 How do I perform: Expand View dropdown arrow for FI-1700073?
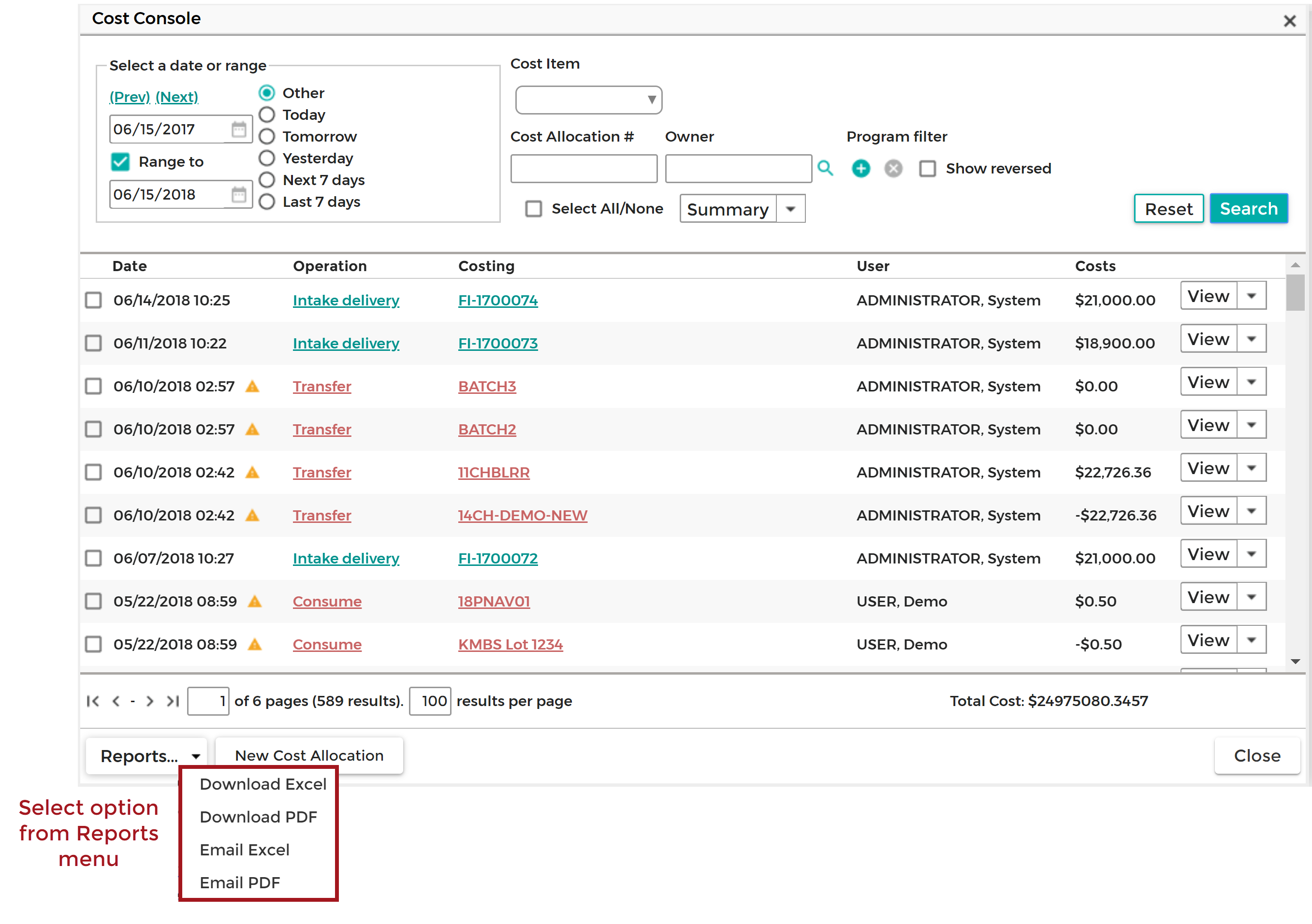click(1252, 339)
